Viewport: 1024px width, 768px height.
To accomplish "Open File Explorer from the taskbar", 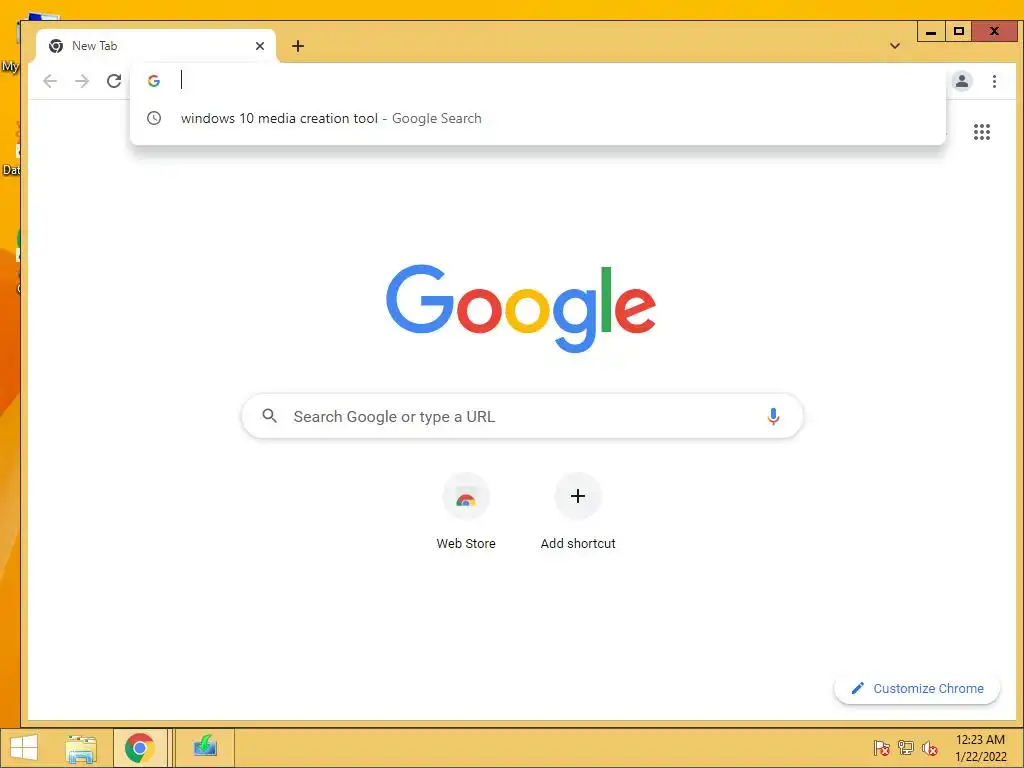I will (x=81, y=748).
